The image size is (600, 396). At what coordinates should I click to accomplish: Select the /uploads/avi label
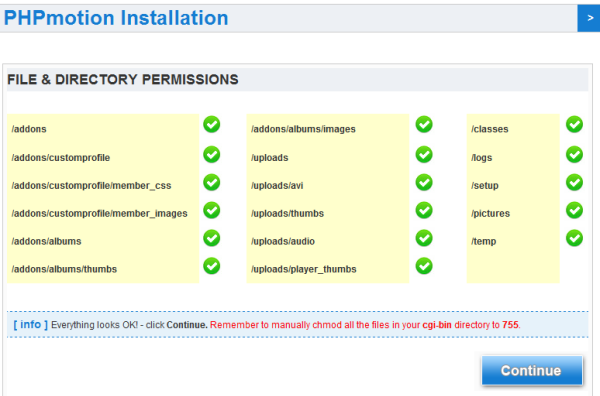(277, 186)
